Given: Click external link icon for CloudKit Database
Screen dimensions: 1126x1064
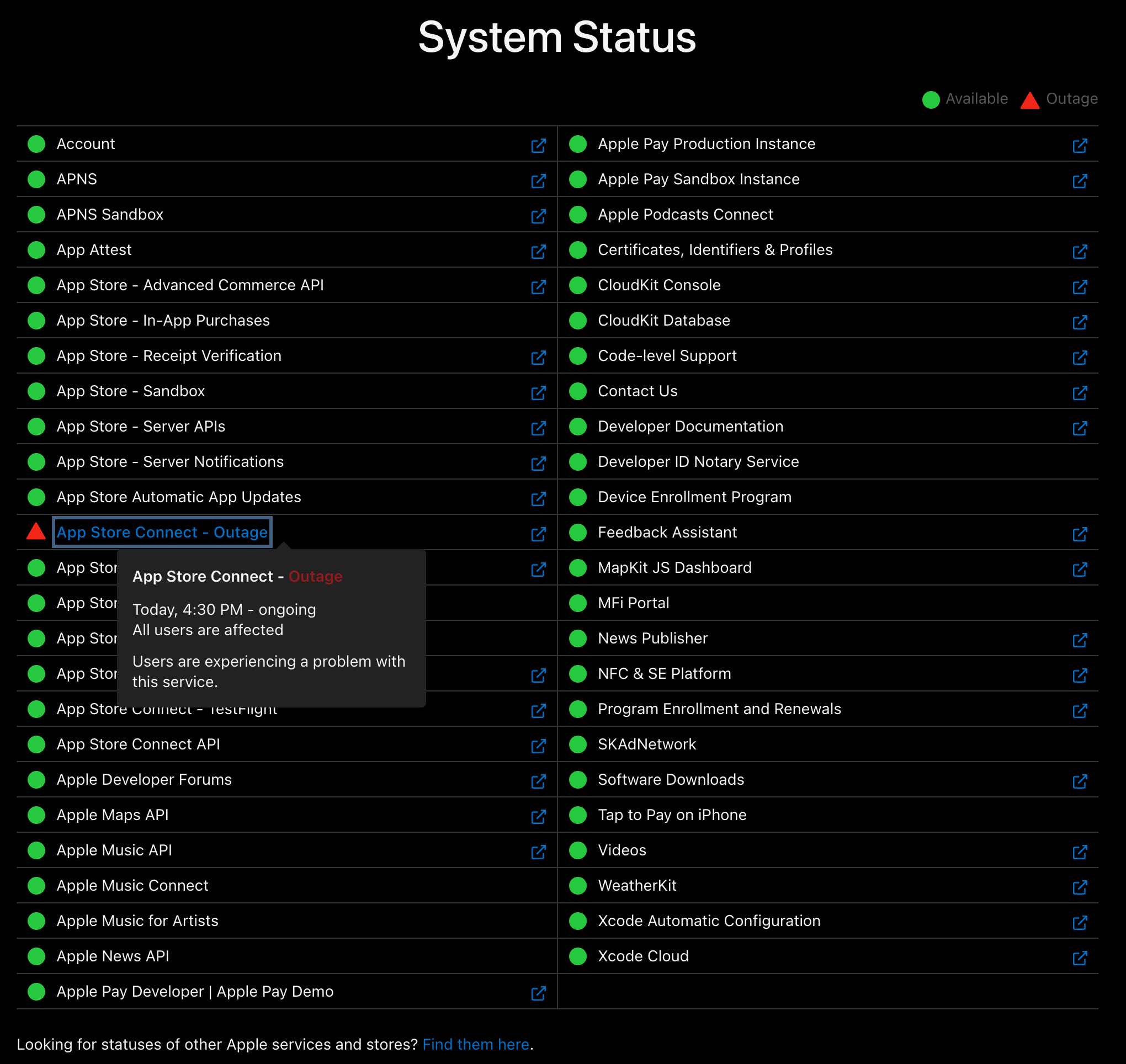Looking at the screenshot, I should (x=1080, y=322).
